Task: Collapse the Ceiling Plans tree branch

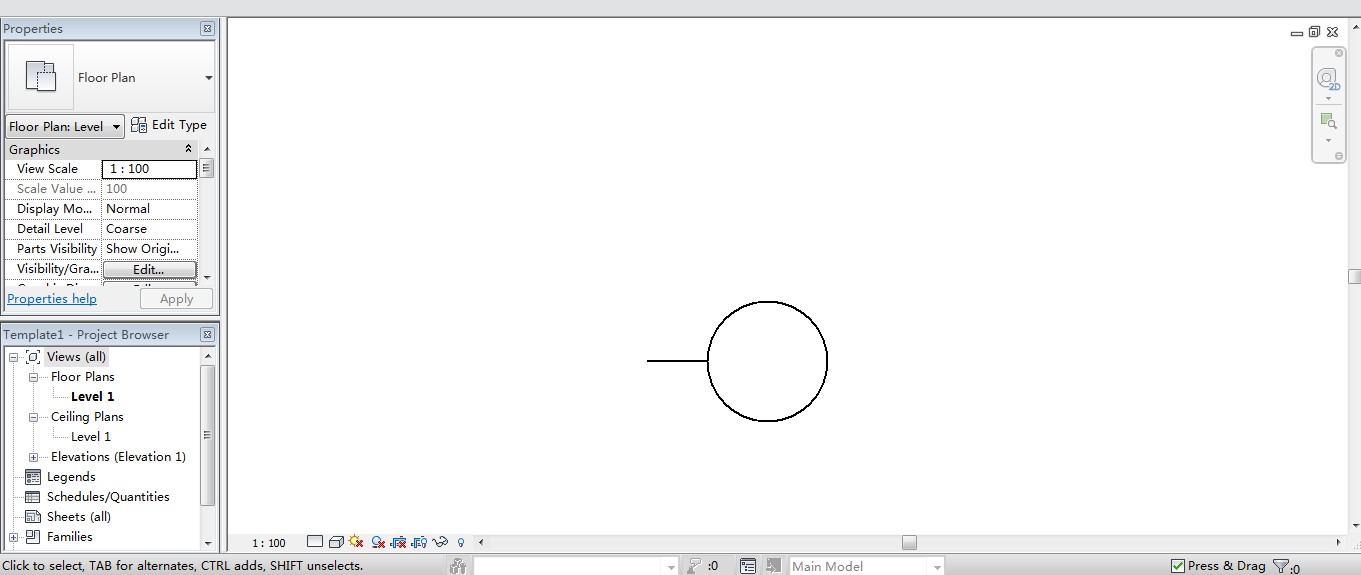Action: (x=33, y=417)
